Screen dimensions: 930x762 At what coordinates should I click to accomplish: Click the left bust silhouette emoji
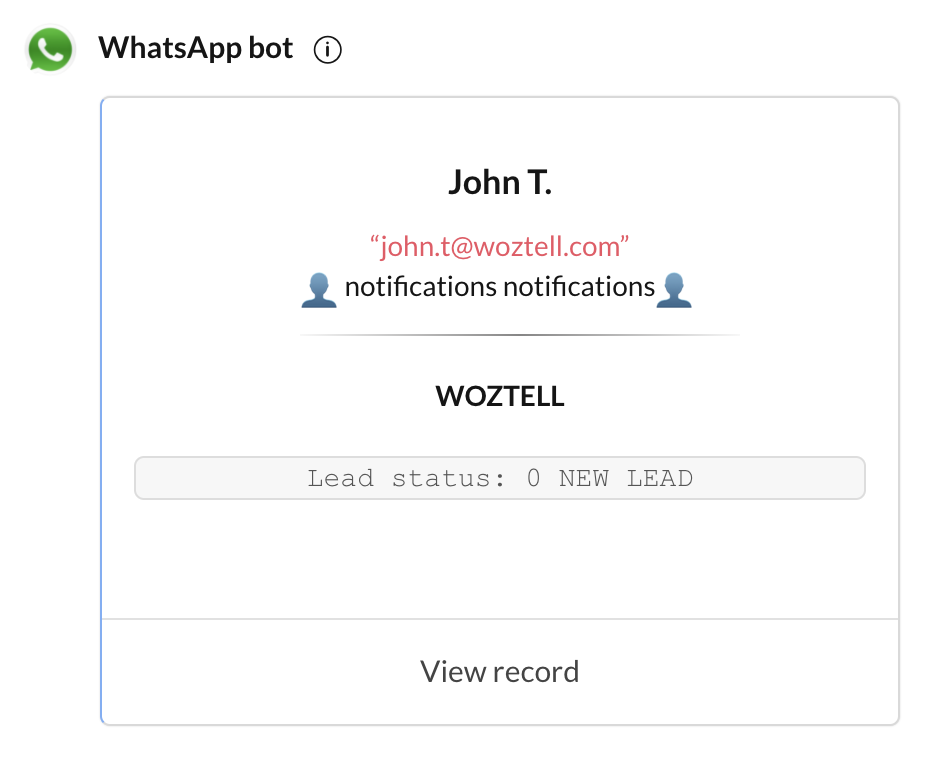(x=319, y=290)
